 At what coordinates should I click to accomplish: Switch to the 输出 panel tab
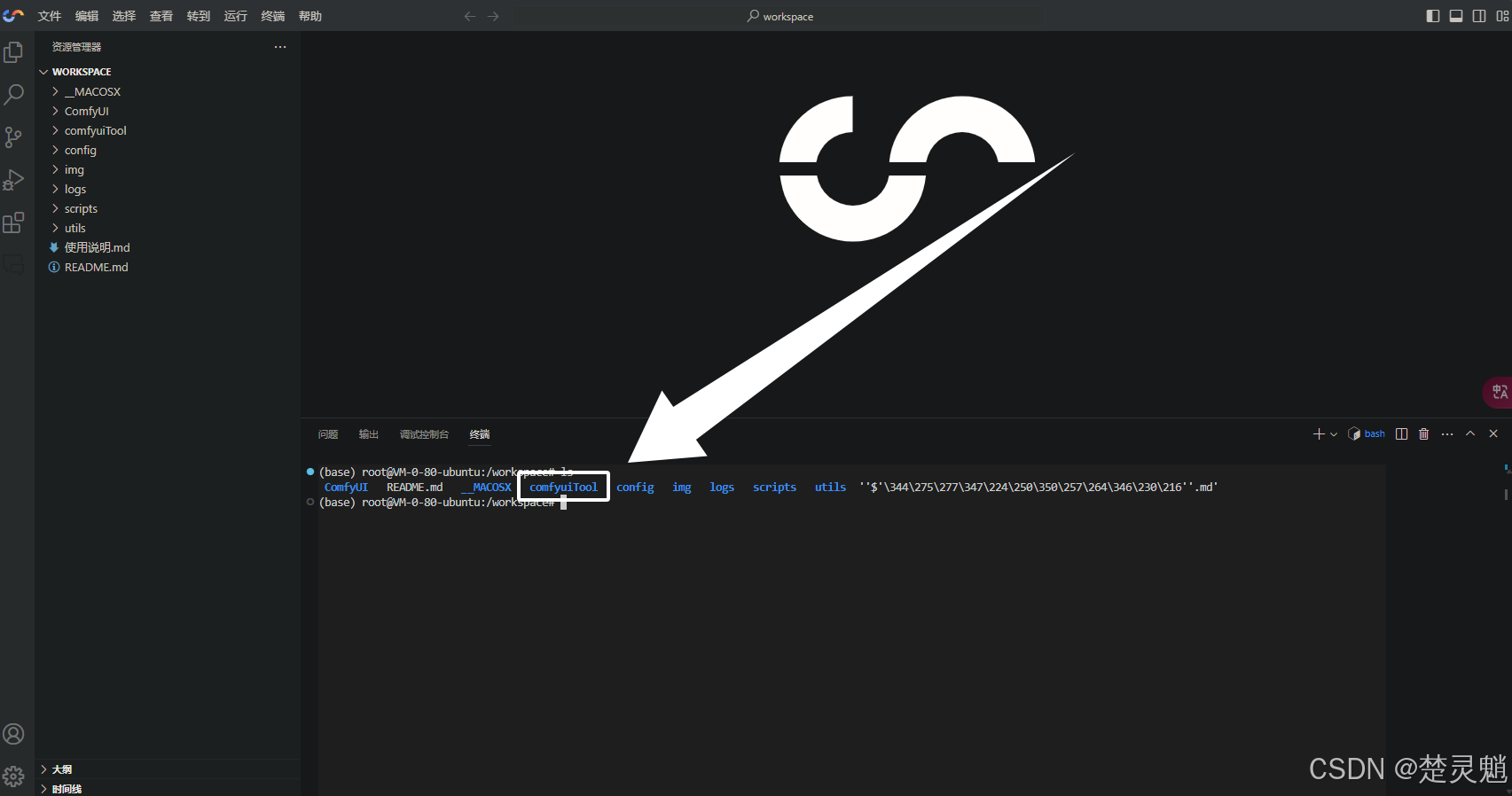click(369, 434)
